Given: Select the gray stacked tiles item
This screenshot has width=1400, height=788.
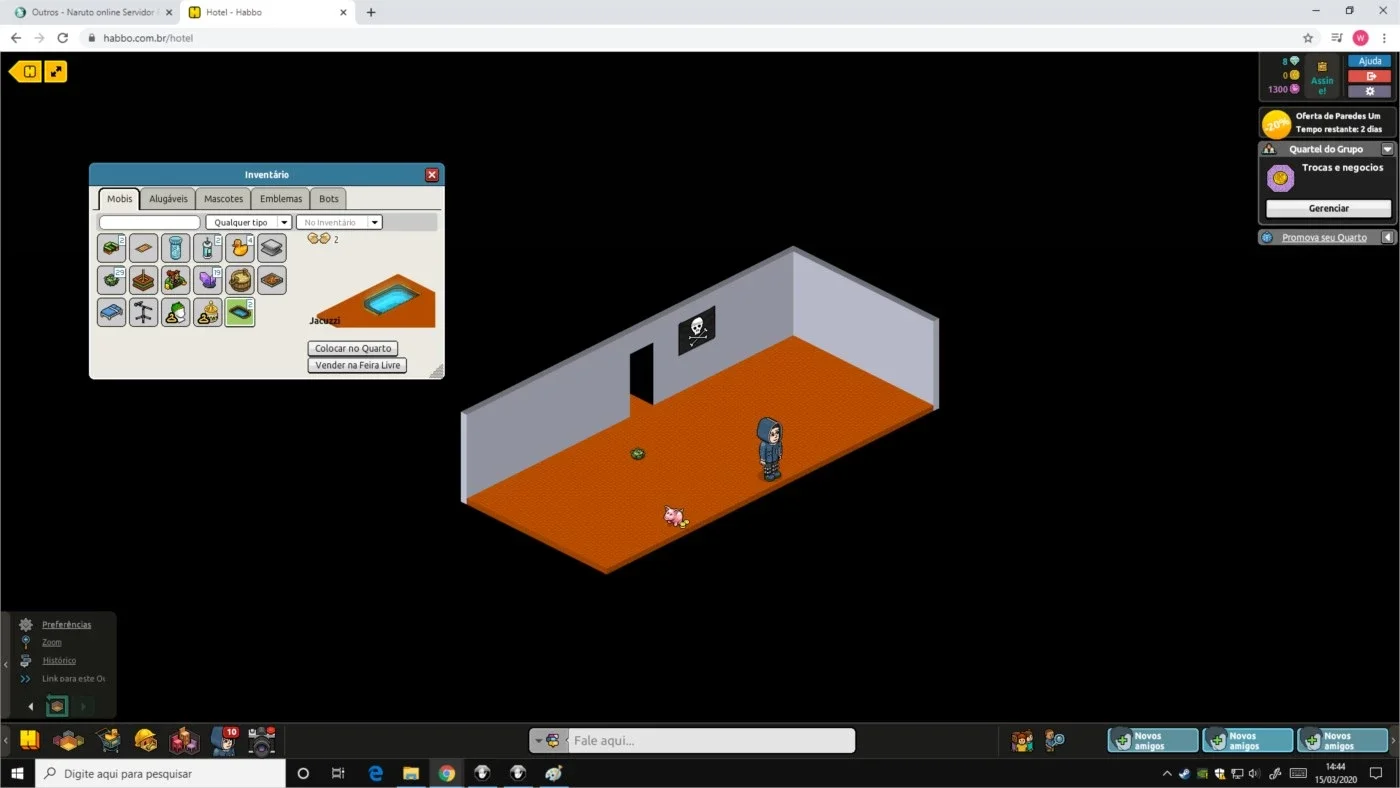Looking at the screenshot, I should (x=271, y=248).
